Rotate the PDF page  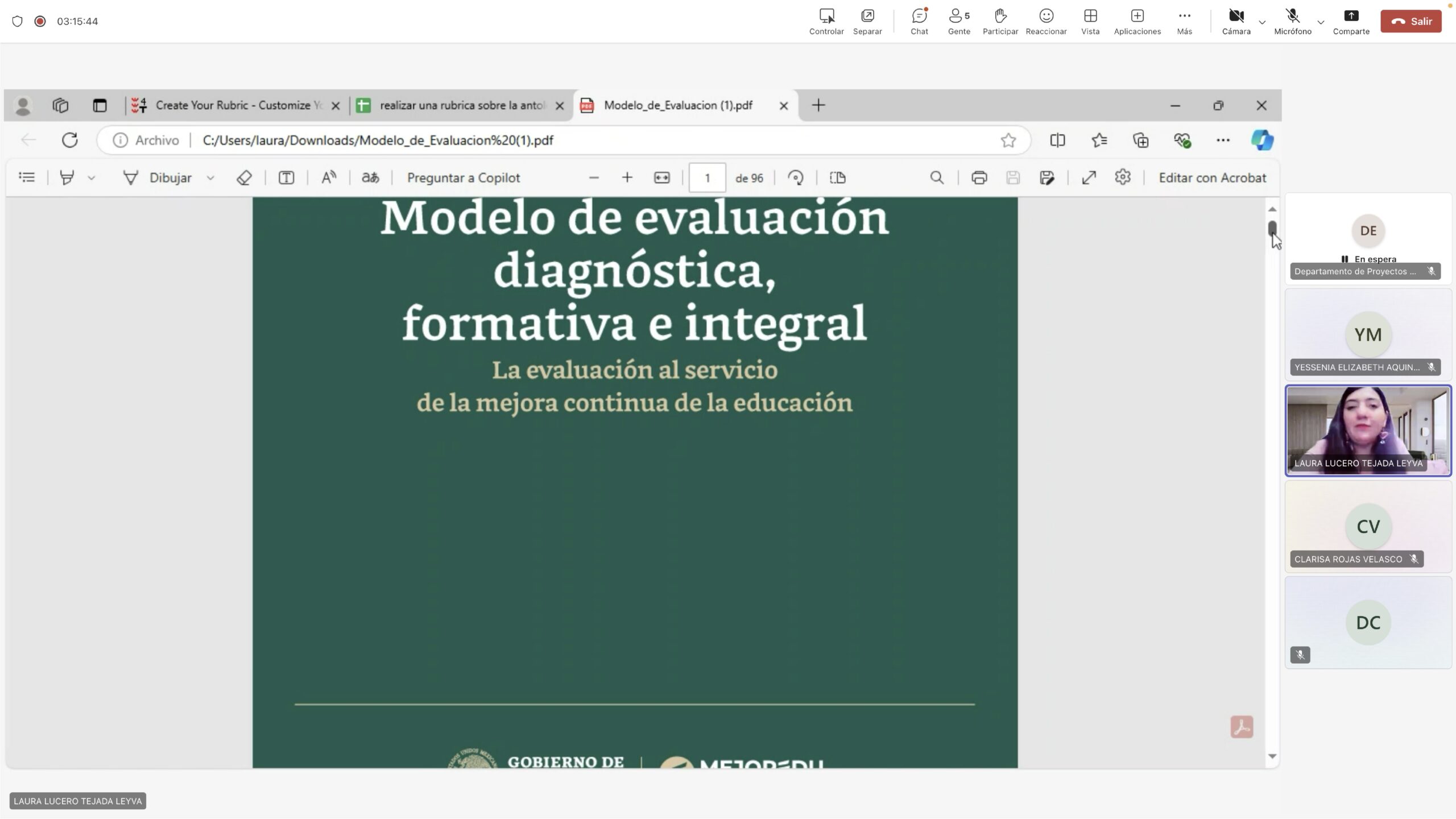(x=795, y=177)
